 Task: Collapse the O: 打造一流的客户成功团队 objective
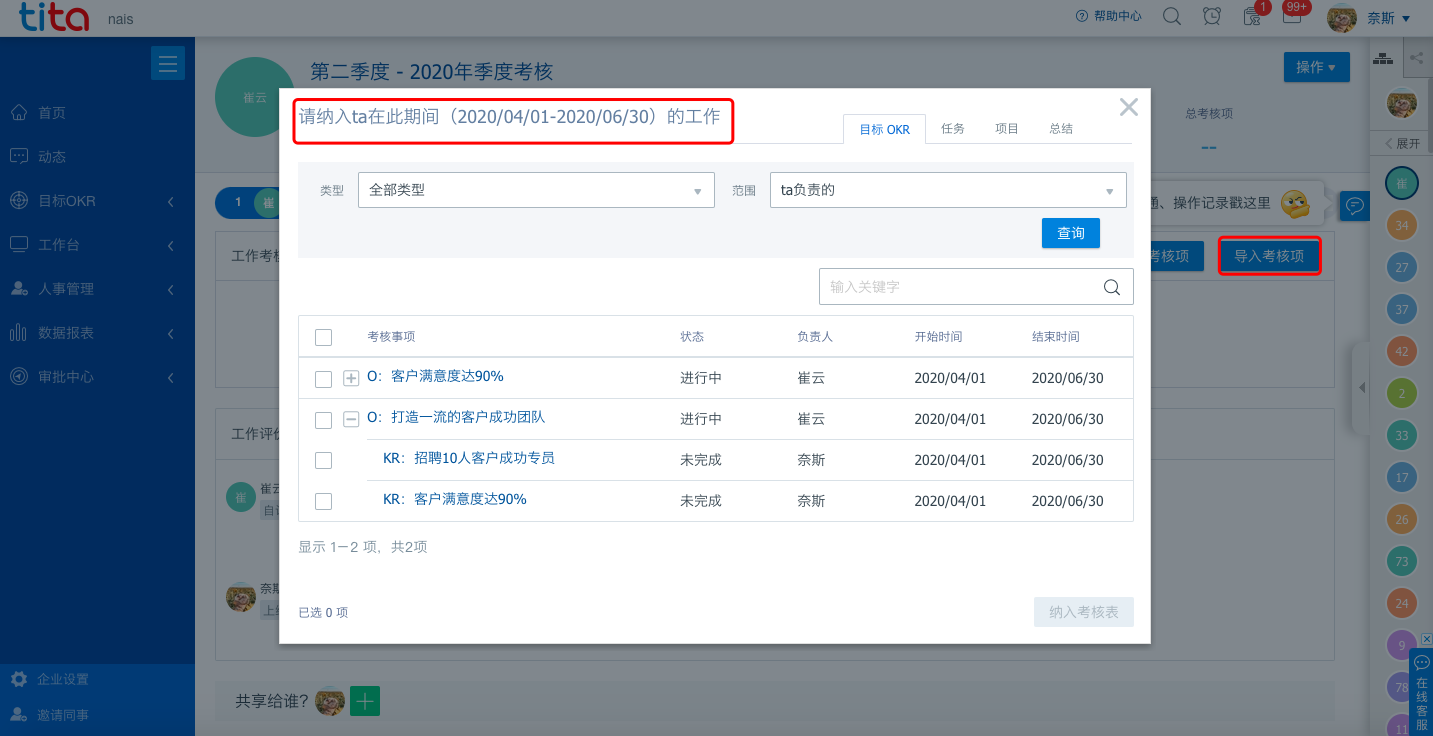click(351, 420)
